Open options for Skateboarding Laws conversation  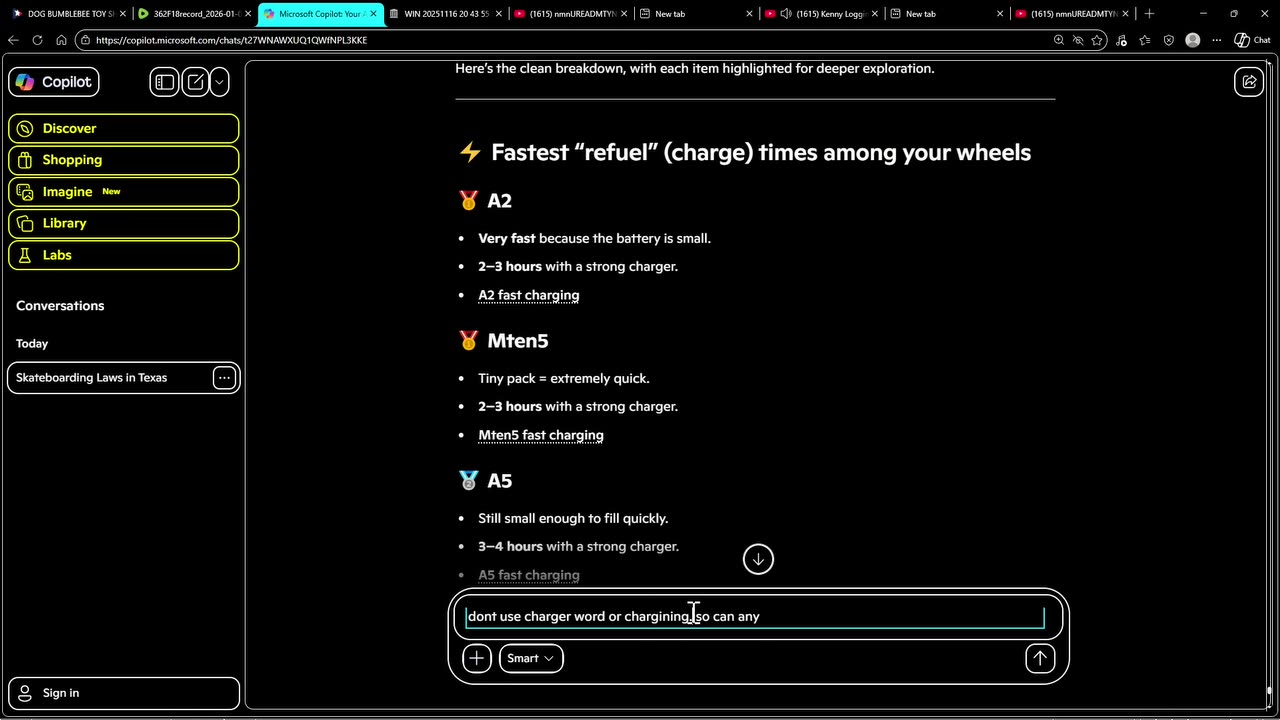point(224,378)
